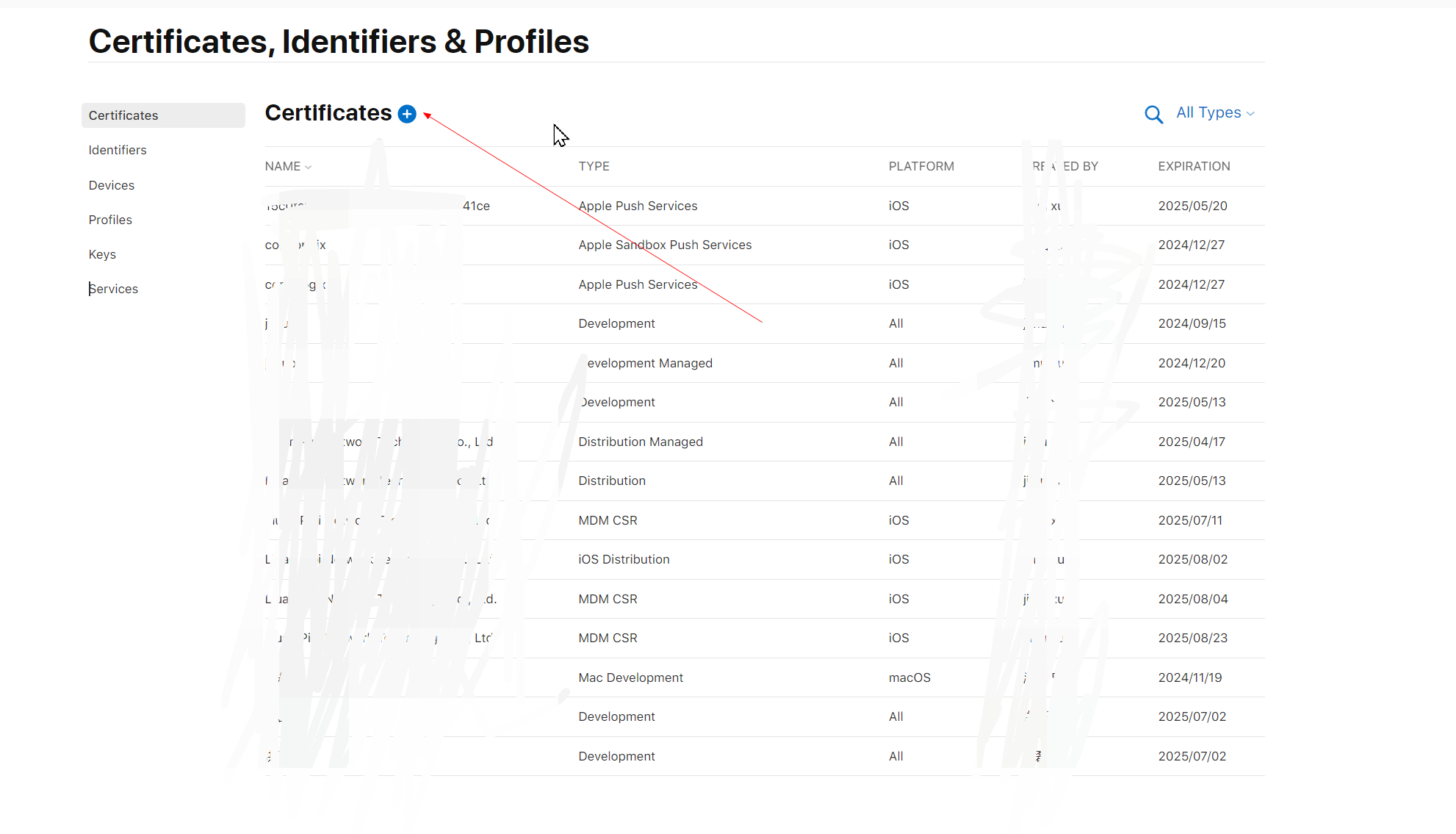Navigate to Keys in the sidebar
The width and height of the screenshot is (1456, 834).
[x=102, y=254]
